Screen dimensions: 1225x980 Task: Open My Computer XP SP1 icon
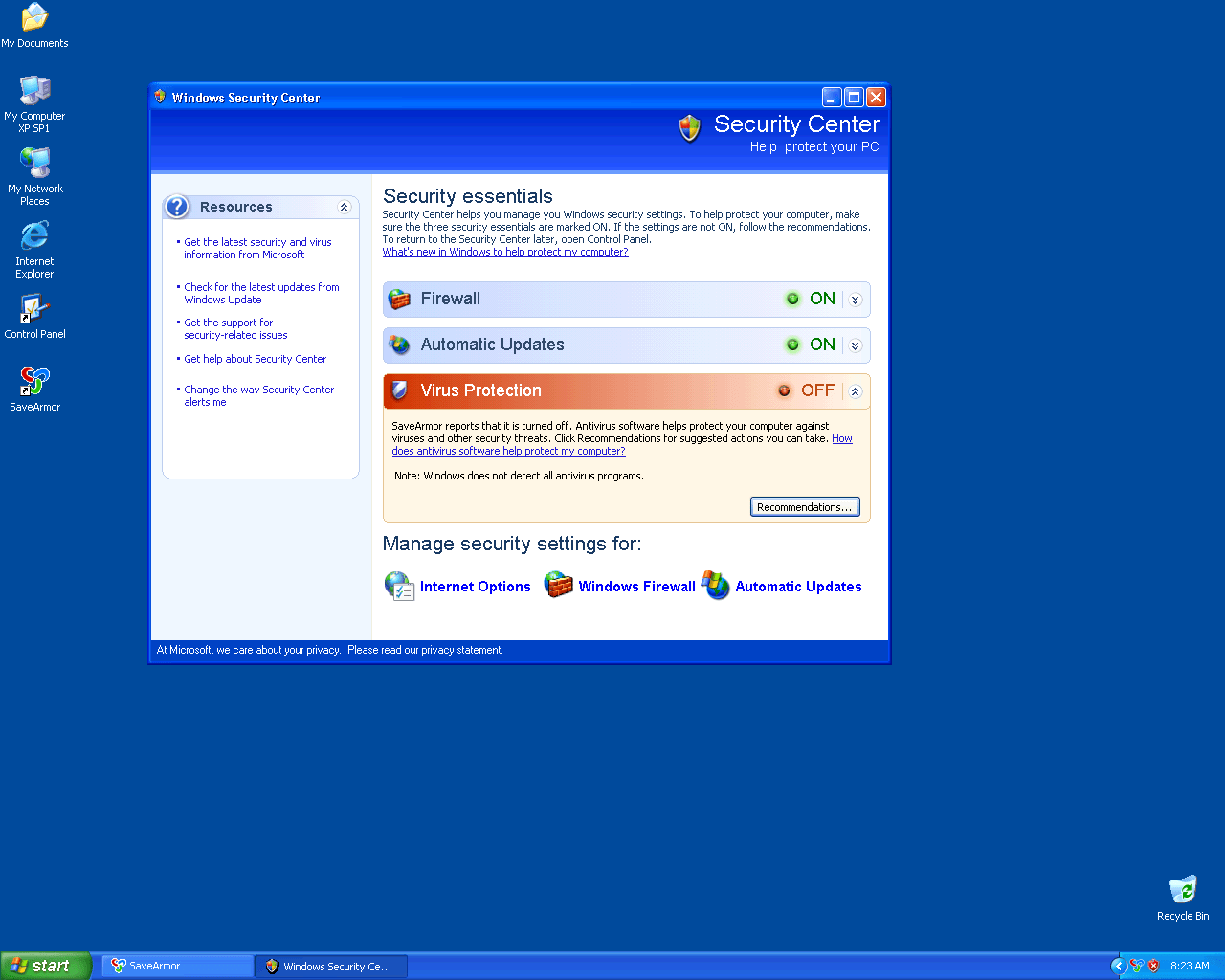pyautogui.click(x=34, y=91)
